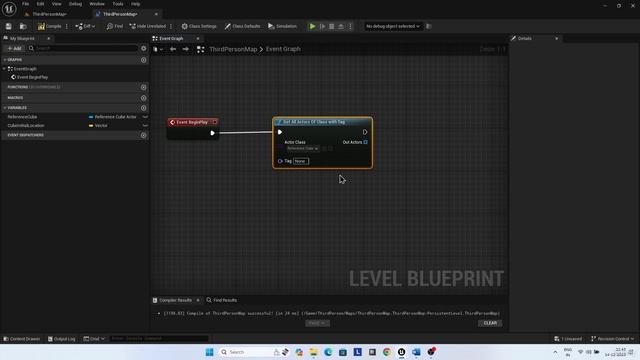Click the Event BeginPlay node header
Screen dimensions: 640x360
[193, 122]
